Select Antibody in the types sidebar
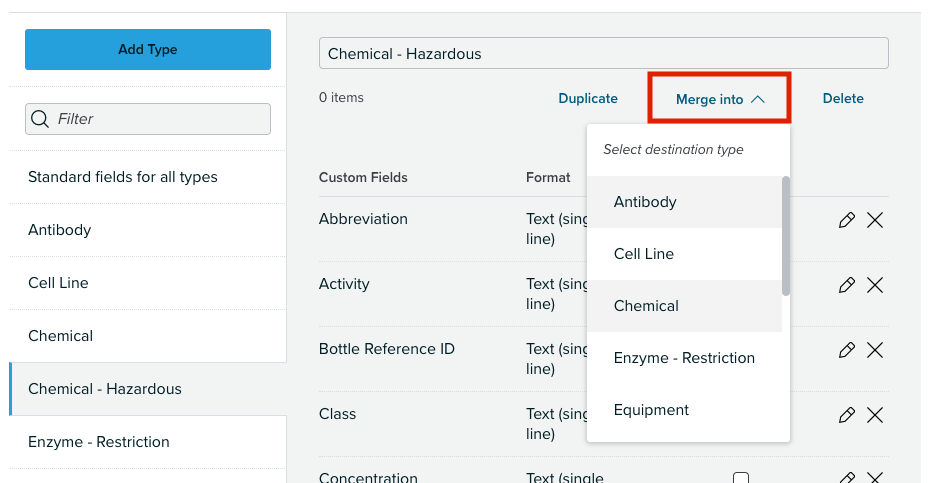930x483 pixels. (x=148, y=230)
